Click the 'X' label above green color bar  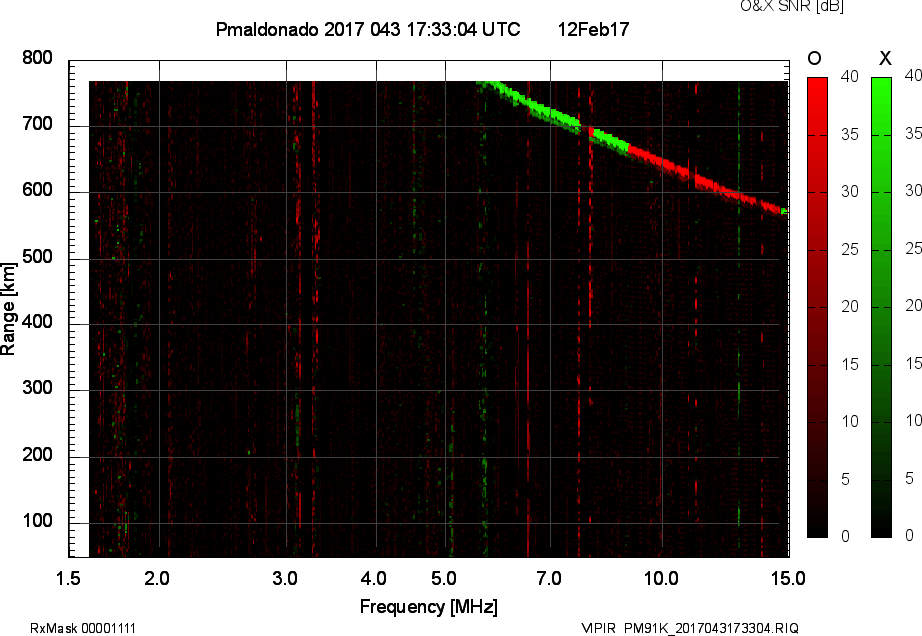coord(884,58)
